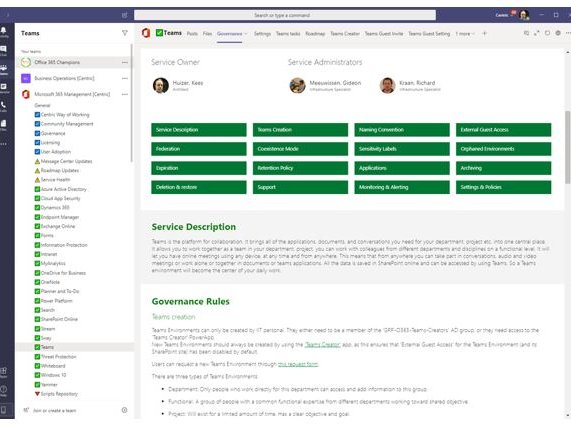This screenshot has height=428, width=571.
Task: Click the Settings & Policies green button
Action: pyautogui.click(x=503, y=187)
